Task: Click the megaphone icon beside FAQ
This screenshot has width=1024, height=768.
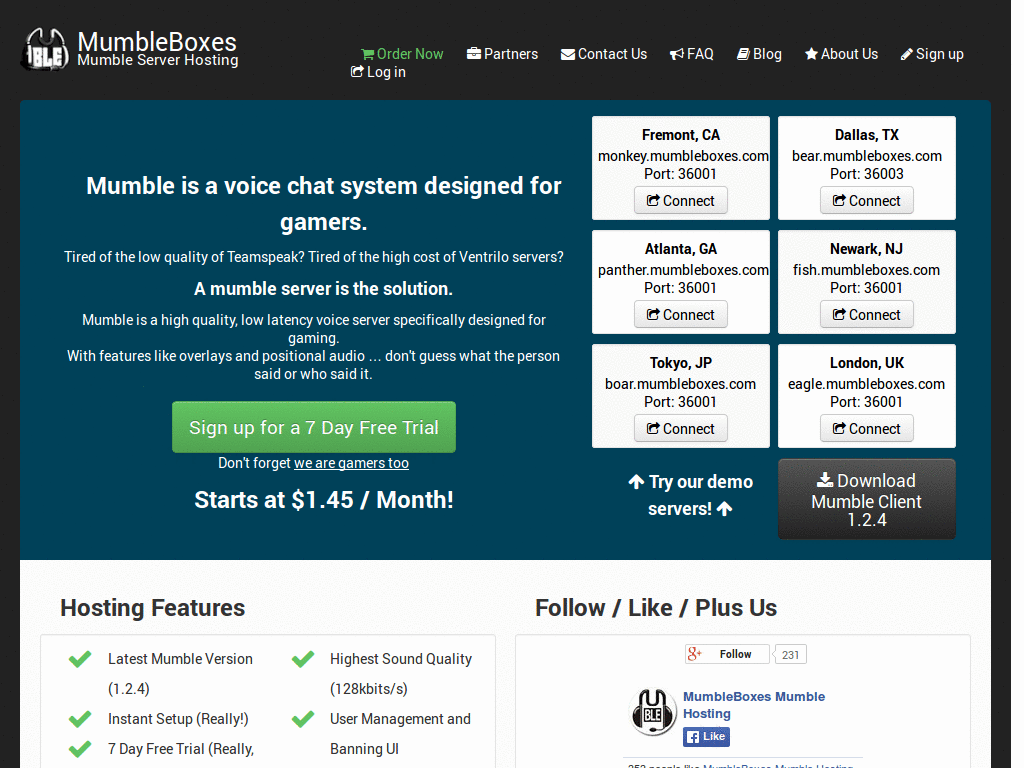Action: coord(677,54)
